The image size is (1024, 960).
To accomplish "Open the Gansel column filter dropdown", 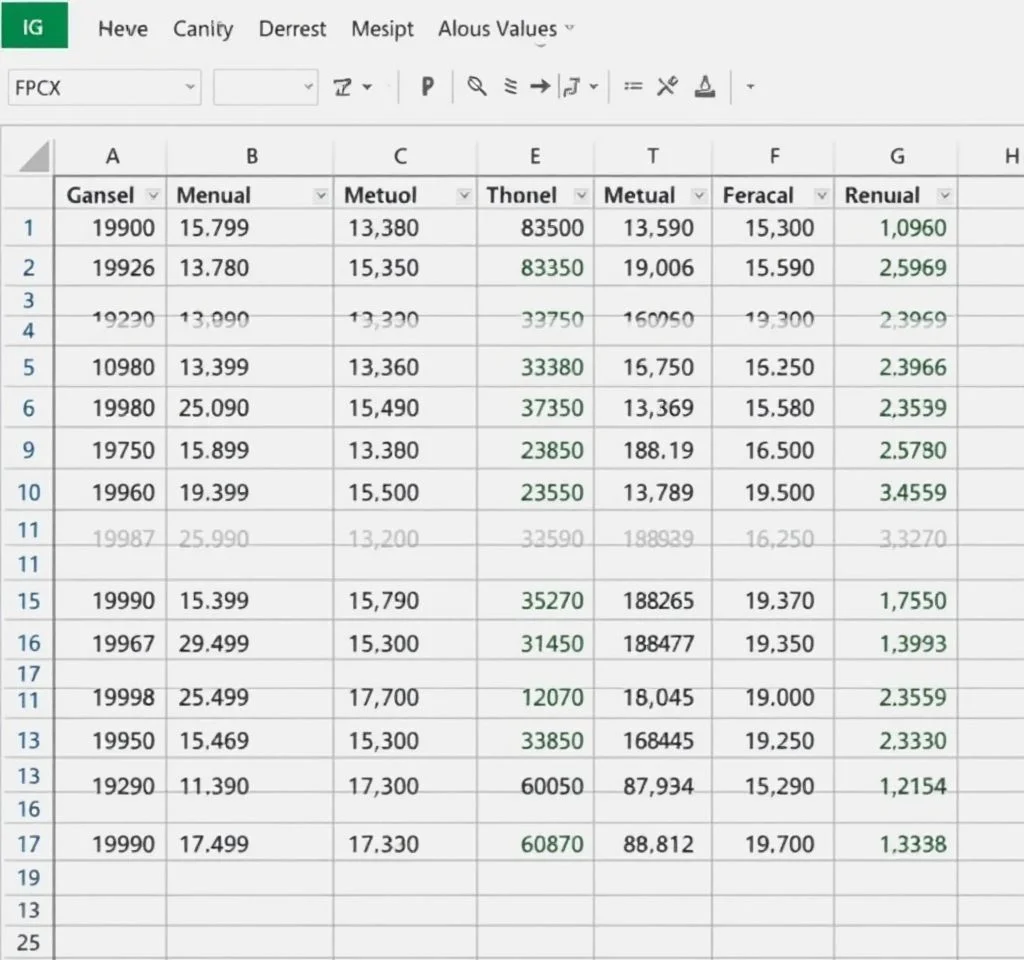I will pyautogui.click(x=153, y=195).
